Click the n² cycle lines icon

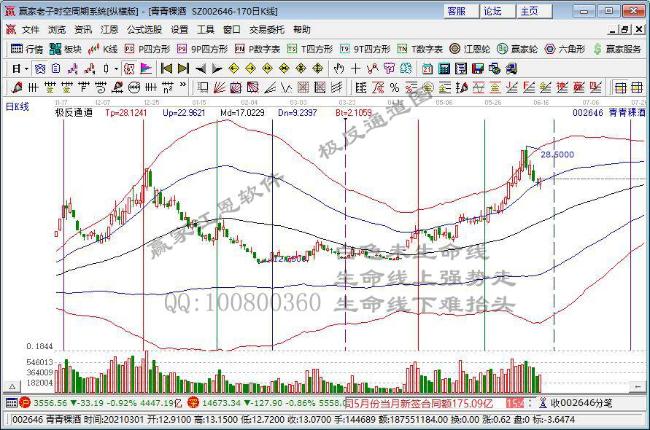pos(167,87)
